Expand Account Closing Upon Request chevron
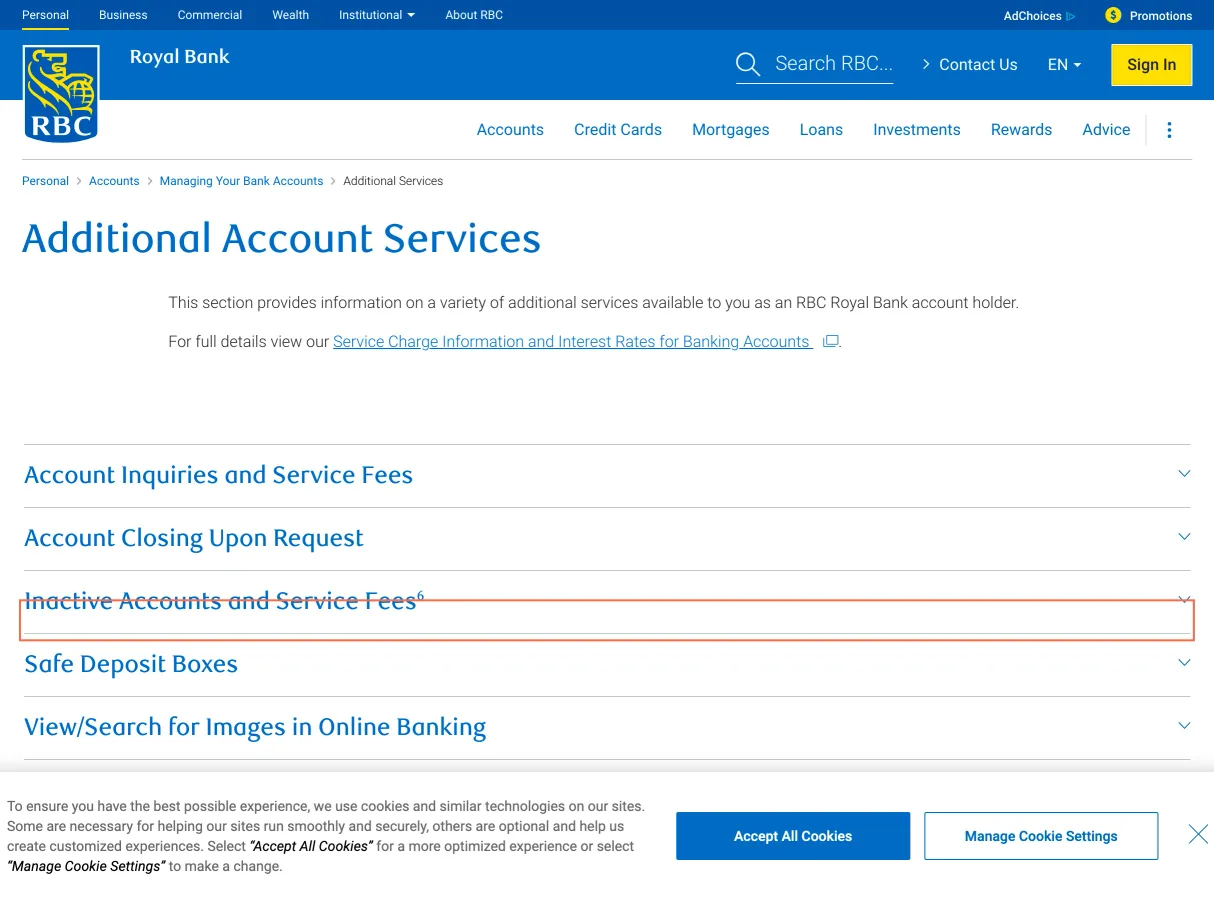 click(x=1184, y=537)
